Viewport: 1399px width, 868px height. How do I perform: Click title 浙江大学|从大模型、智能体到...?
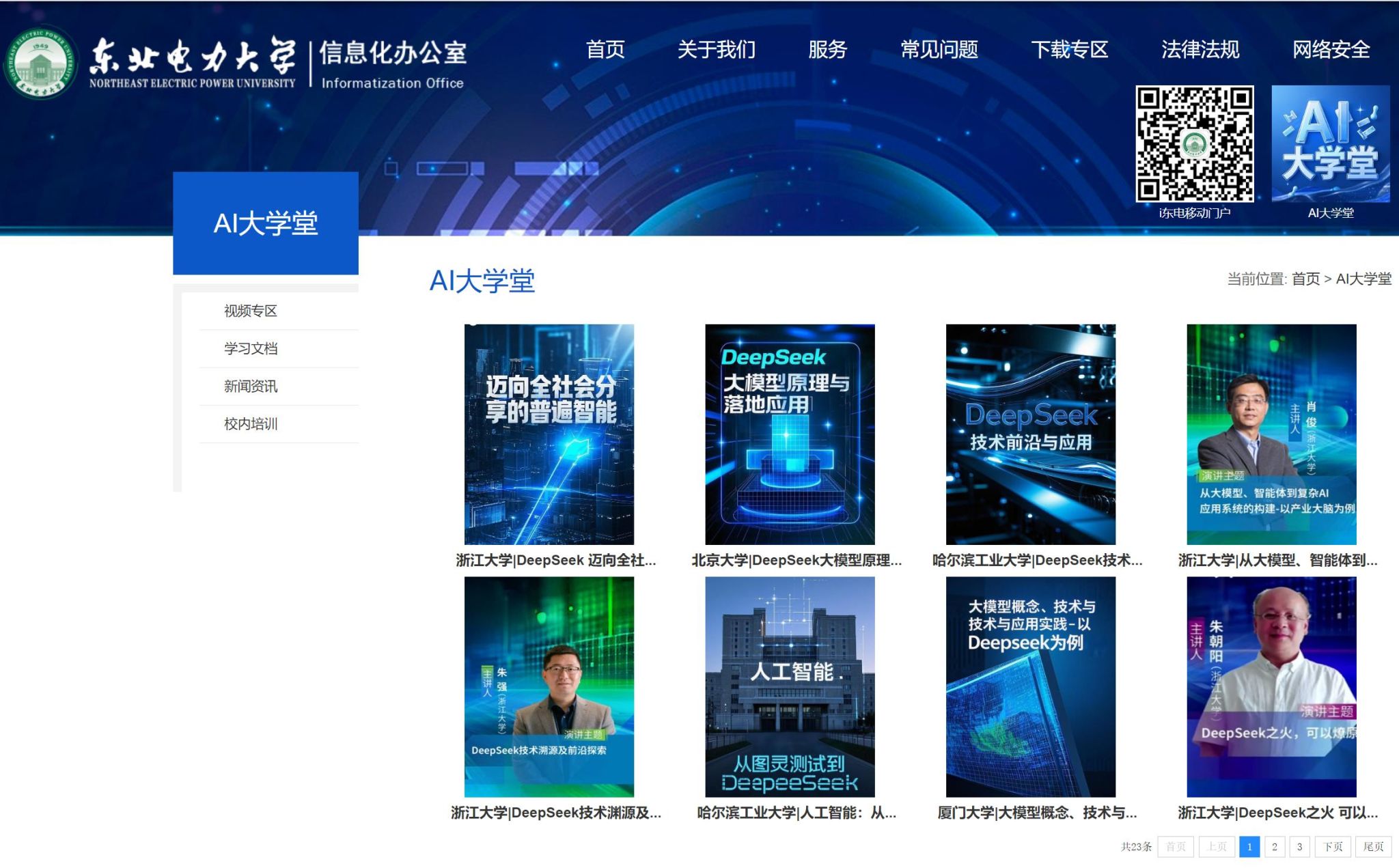[x=1277, y=560]
